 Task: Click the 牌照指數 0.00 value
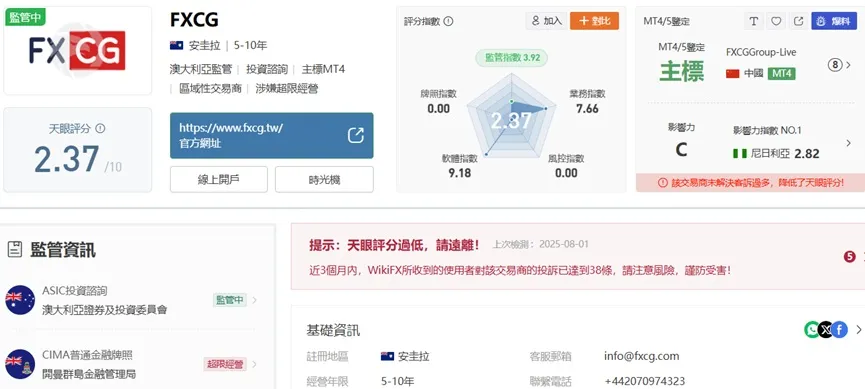[x=439, y=109]
